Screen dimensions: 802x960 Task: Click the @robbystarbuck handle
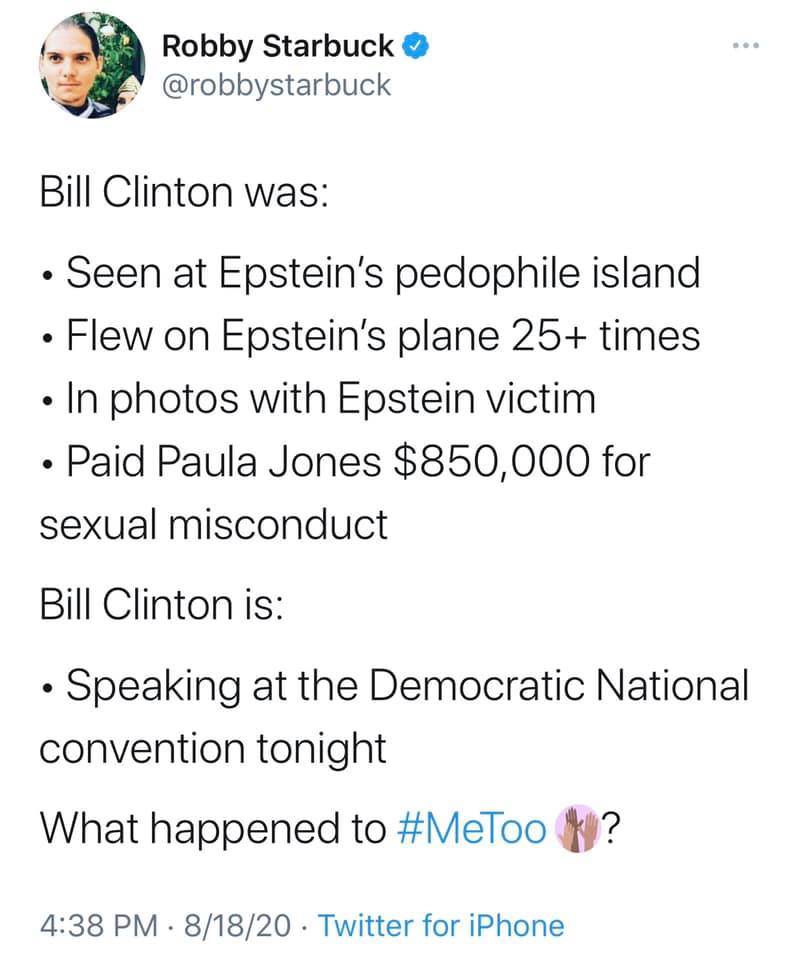coord(276,85)
